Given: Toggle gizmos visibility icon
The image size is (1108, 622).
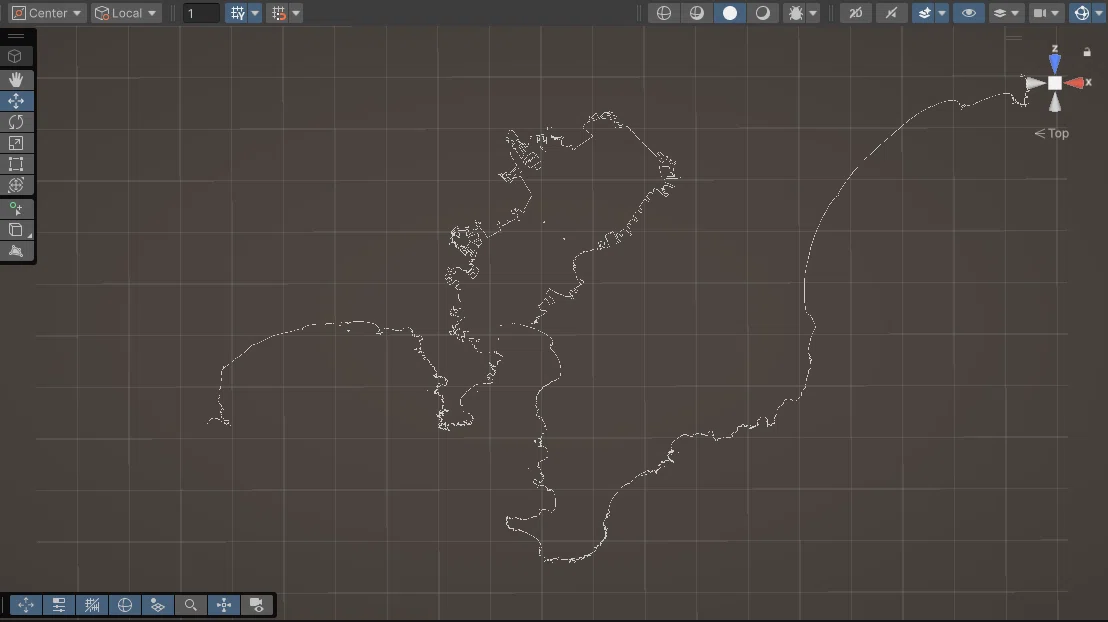Looking at the screenshot, I should [x=1081, y=13].
